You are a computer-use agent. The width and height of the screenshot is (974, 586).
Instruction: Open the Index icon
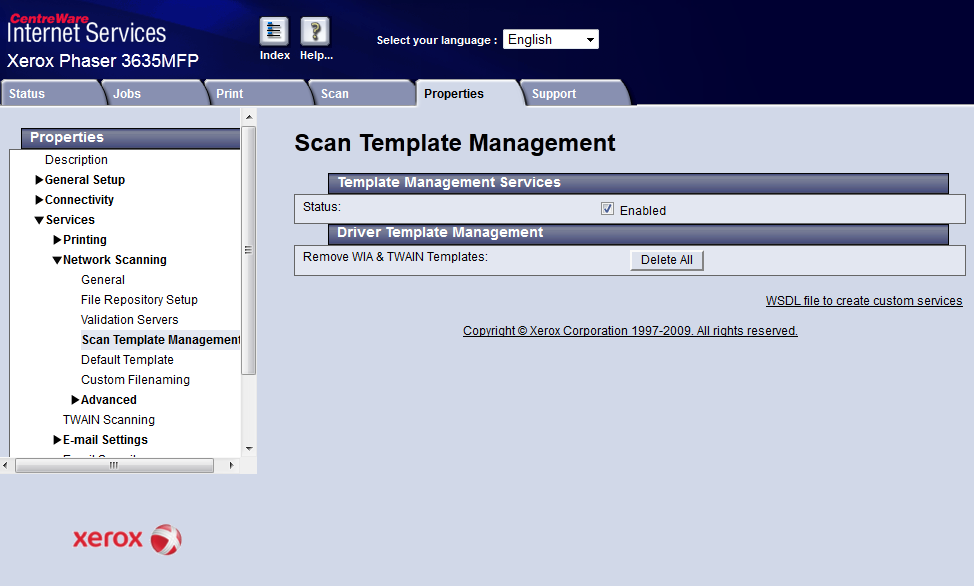pyautogui.click(x=274, y=32)
